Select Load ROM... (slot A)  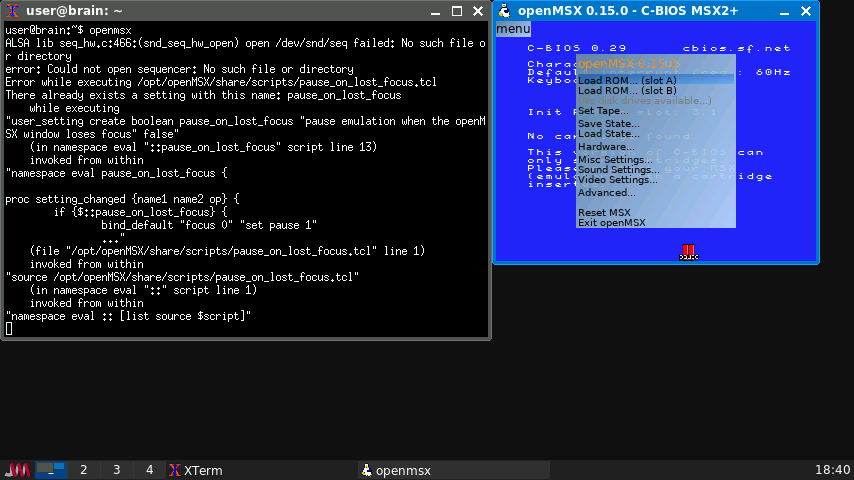pyautogui.click(x=627, y=80)
